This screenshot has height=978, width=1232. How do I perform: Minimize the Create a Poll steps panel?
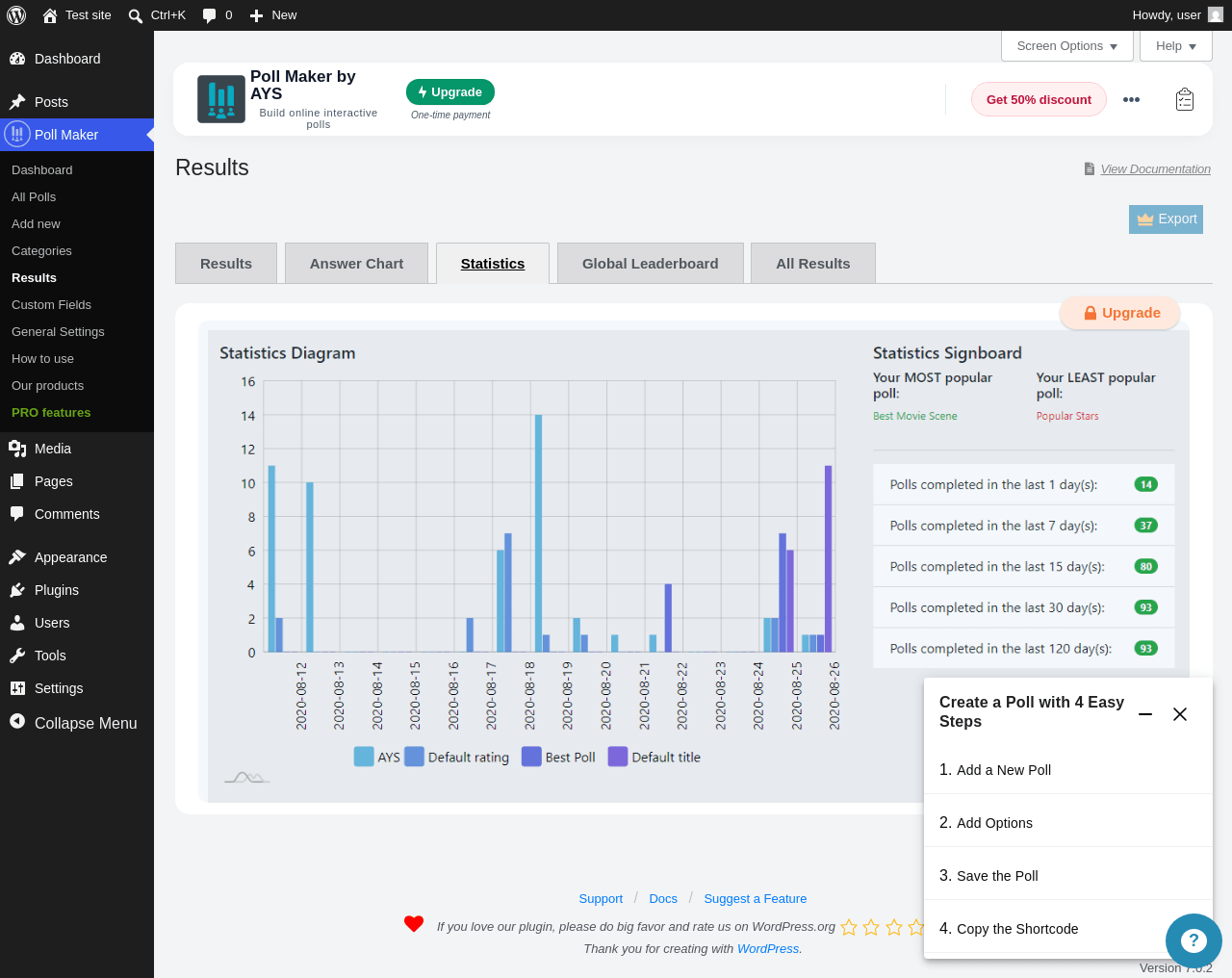point(1145,714)
